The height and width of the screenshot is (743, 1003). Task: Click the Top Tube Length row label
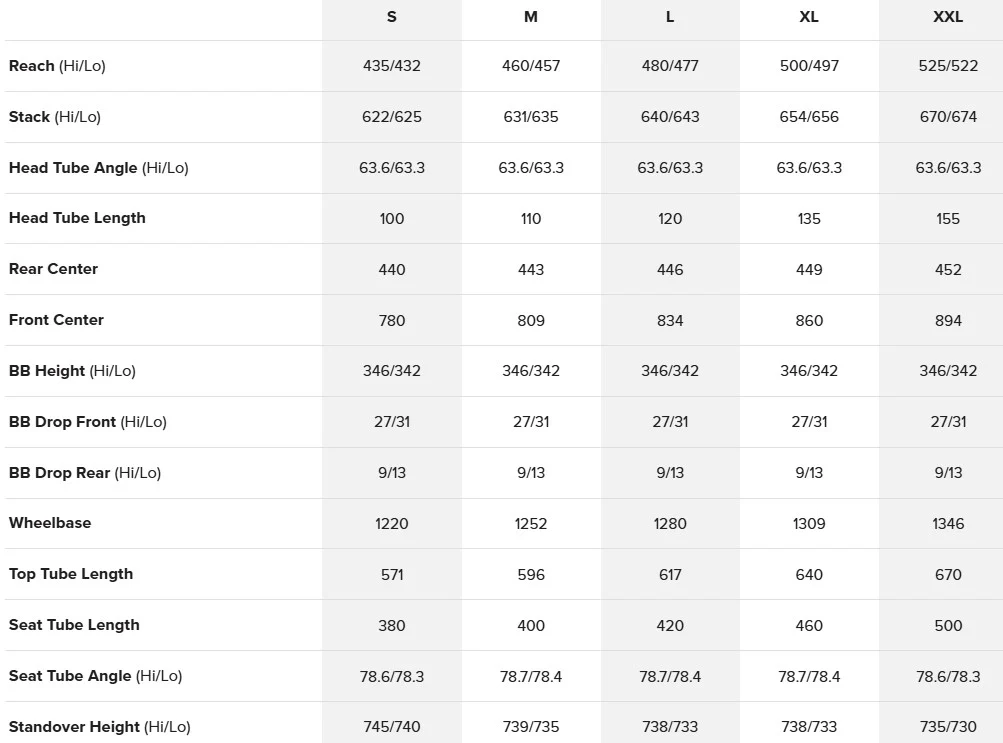(71, 574)
